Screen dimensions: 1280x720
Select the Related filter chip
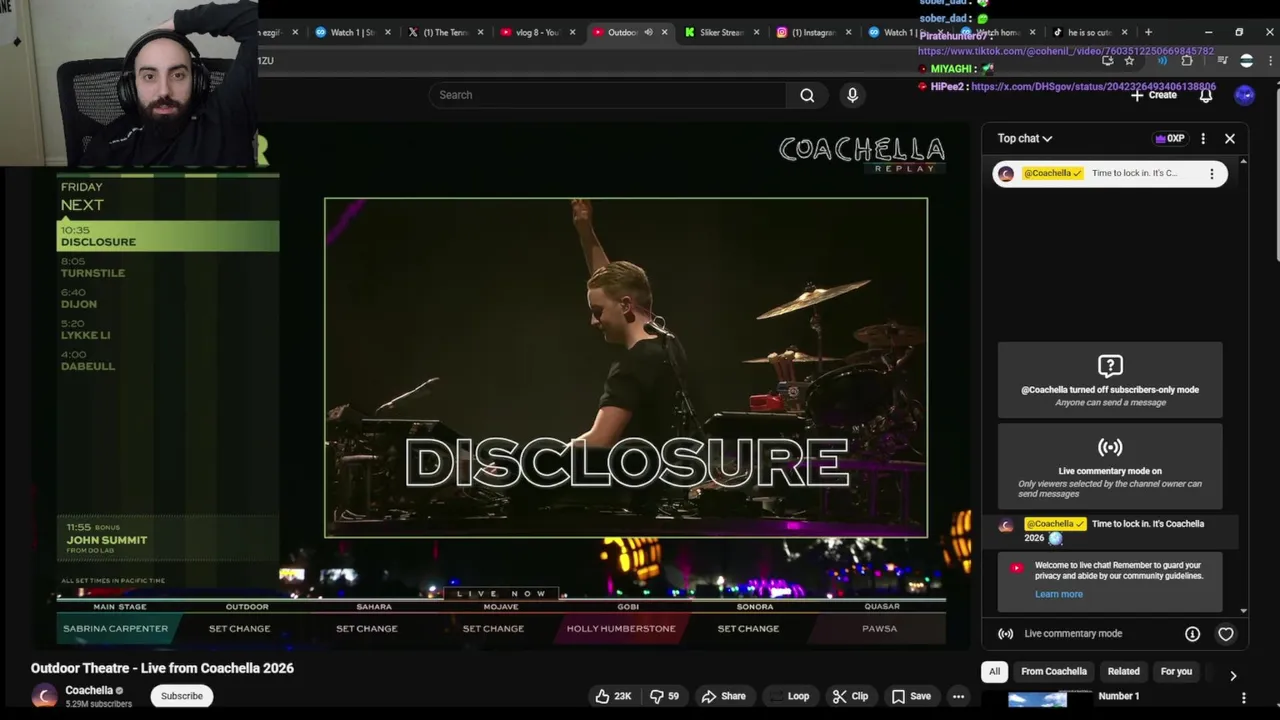pyautogui.click(x=1123, y=672)
